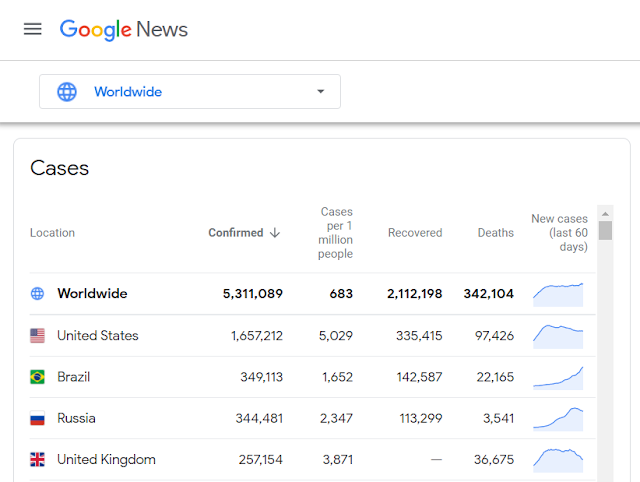The width and height of the screenshot is (640, 482).
Task: Select the Russia row name
Action: pyautogui.click(x=76, y=419)
